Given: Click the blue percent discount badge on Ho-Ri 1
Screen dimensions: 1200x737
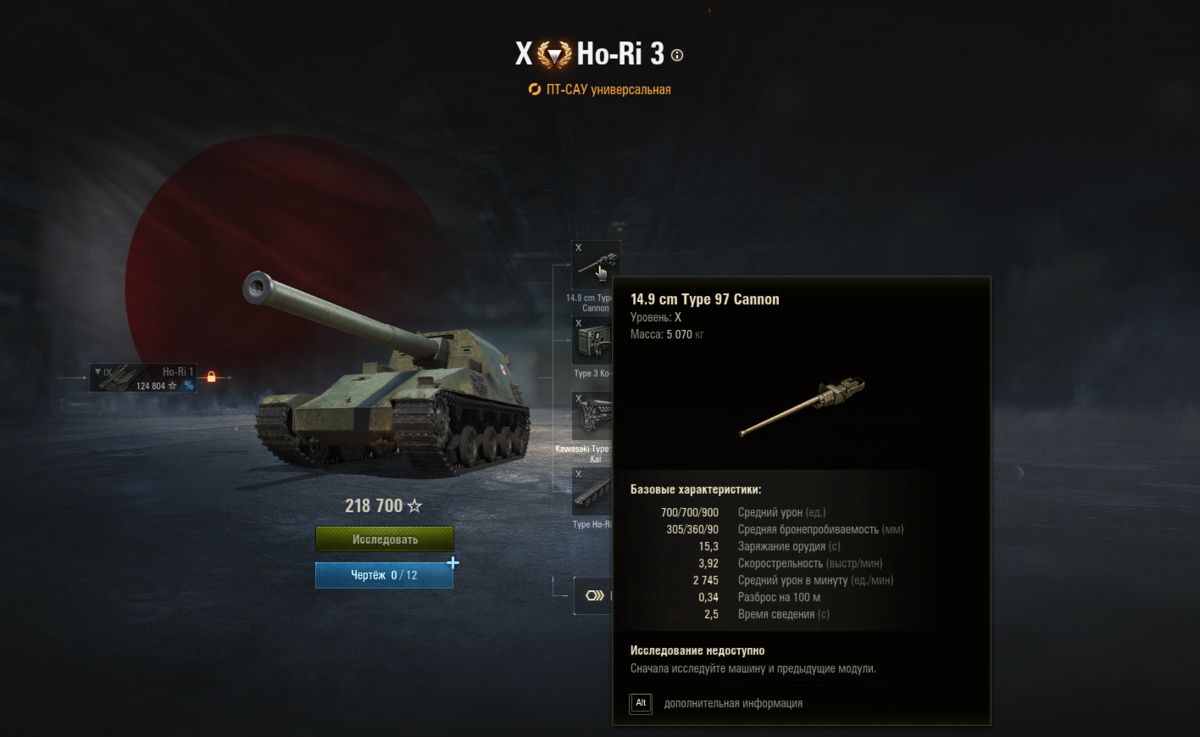Looking at the screenshot, I should (x=188, y=385).
